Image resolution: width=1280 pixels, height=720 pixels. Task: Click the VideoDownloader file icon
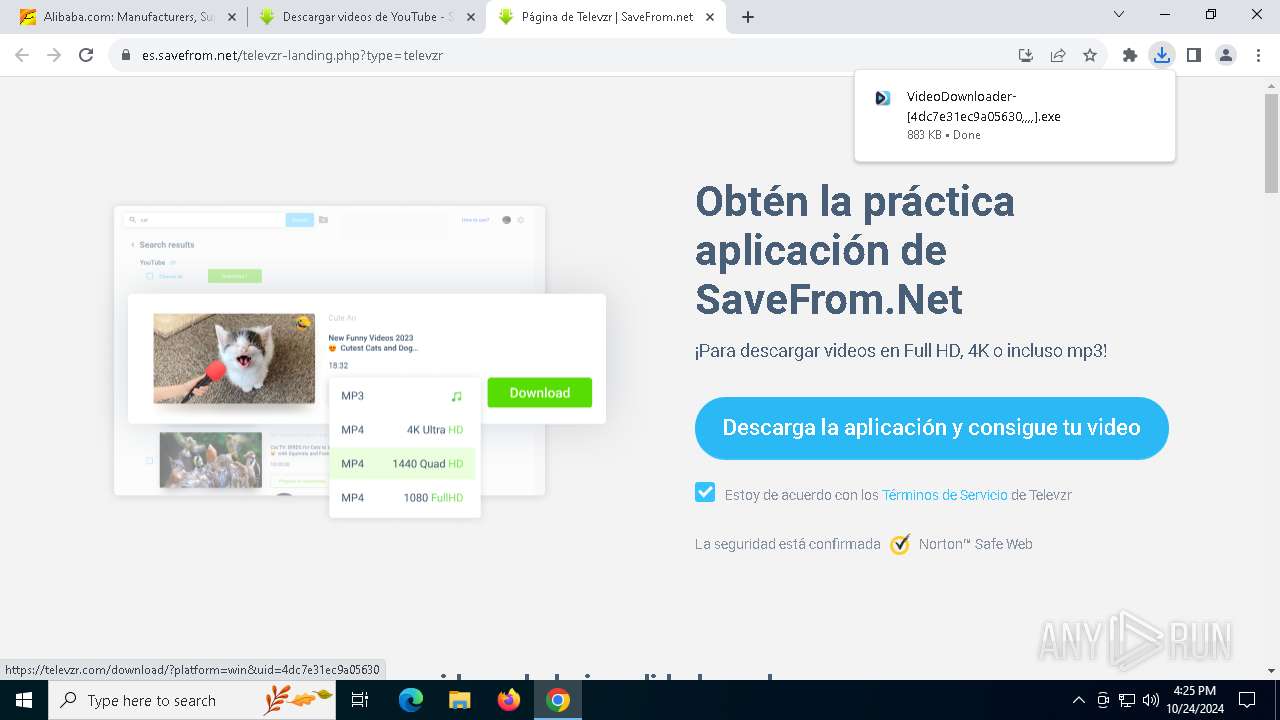[883, 98]
